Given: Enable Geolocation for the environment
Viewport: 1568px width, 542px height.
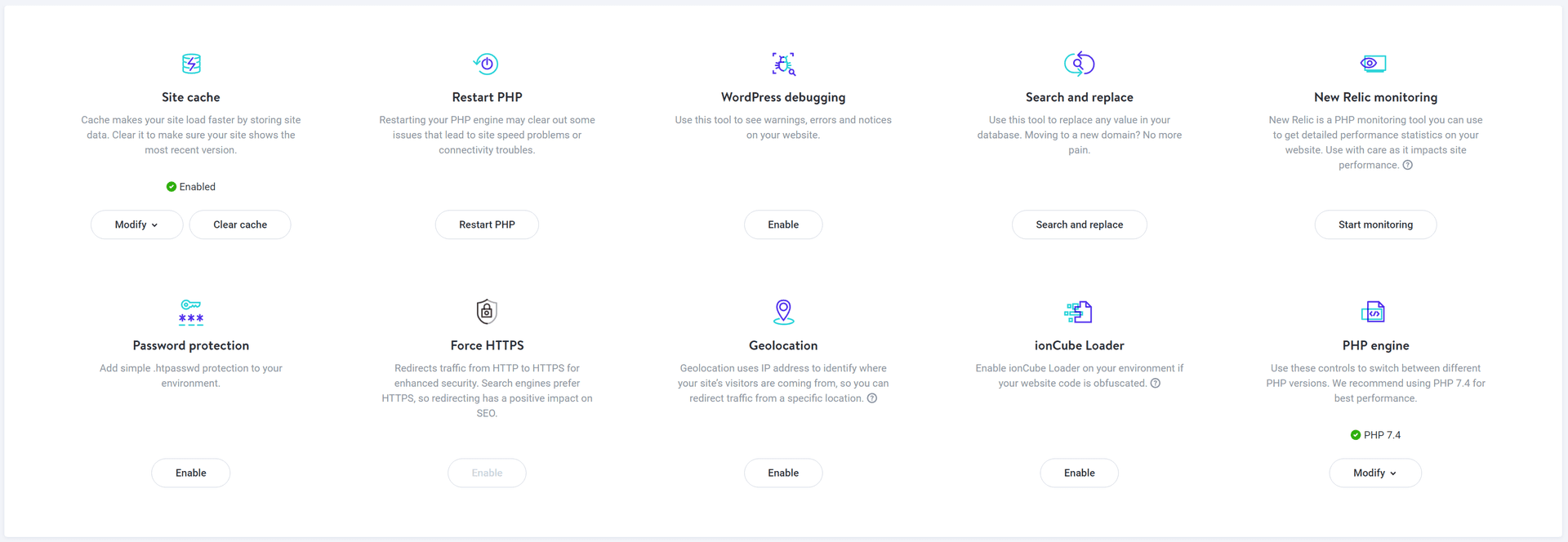Looking at the screenshot, I should [x=783, y=473].
